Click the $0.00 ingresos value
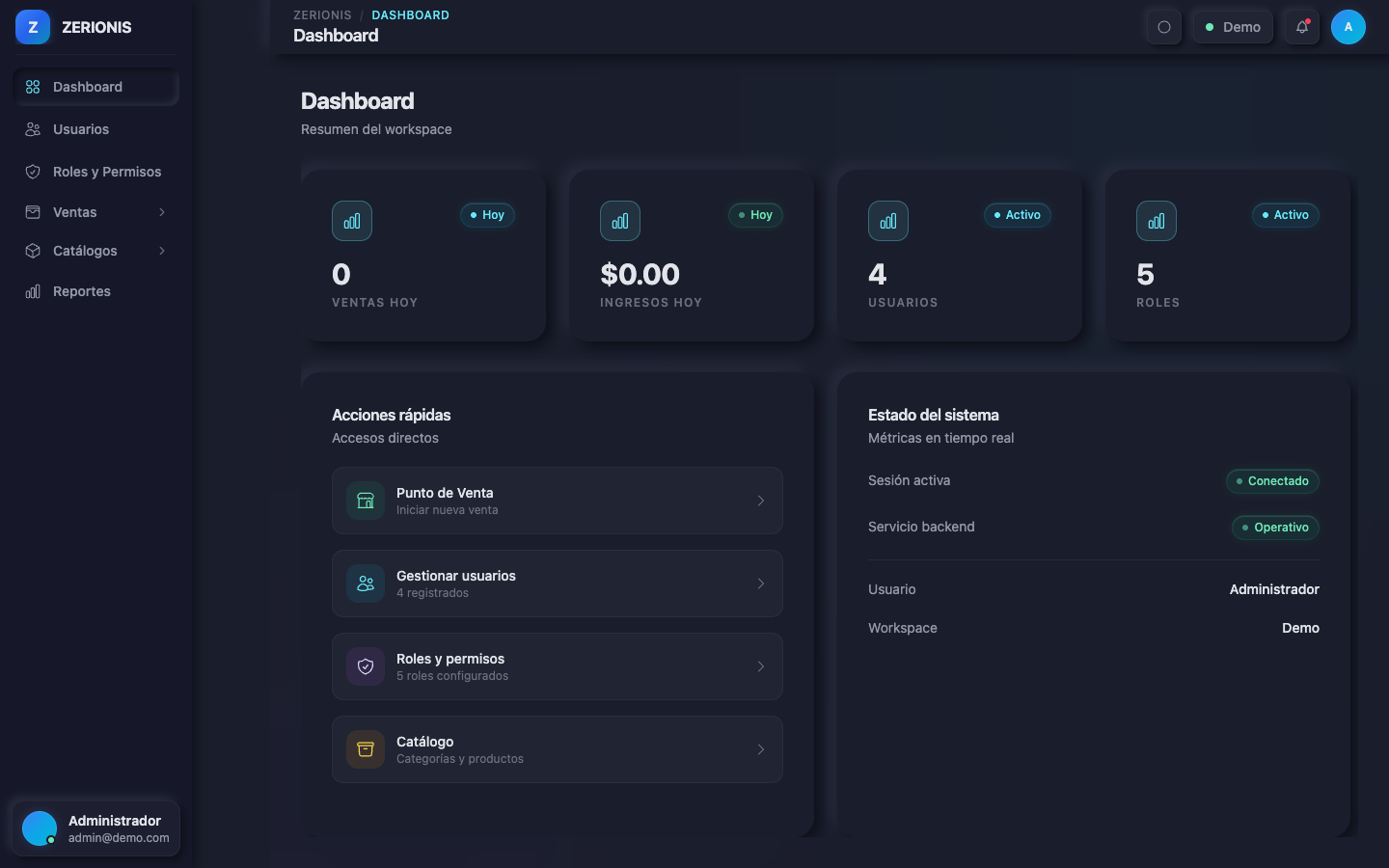Viewport: 1389px width, 868px height. (640, 275)
